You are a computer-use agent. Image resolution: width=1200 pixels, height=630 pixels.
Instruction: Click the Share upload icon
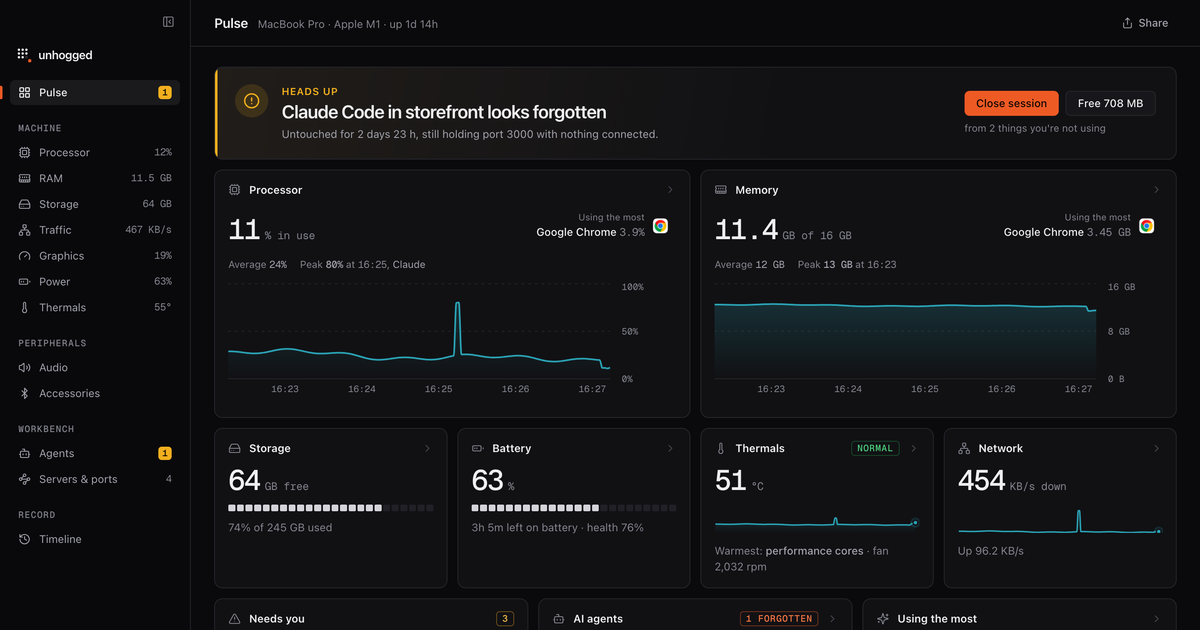pos(1128,23)
